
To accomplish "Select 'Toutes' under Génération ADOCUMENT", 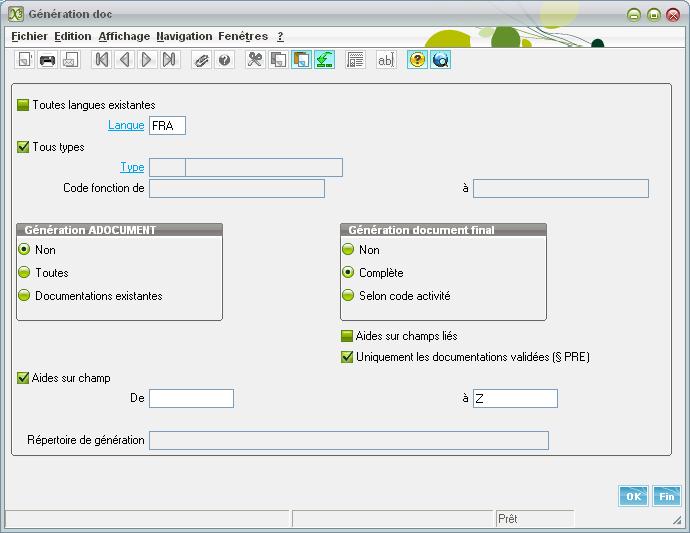I will (24, 273).
